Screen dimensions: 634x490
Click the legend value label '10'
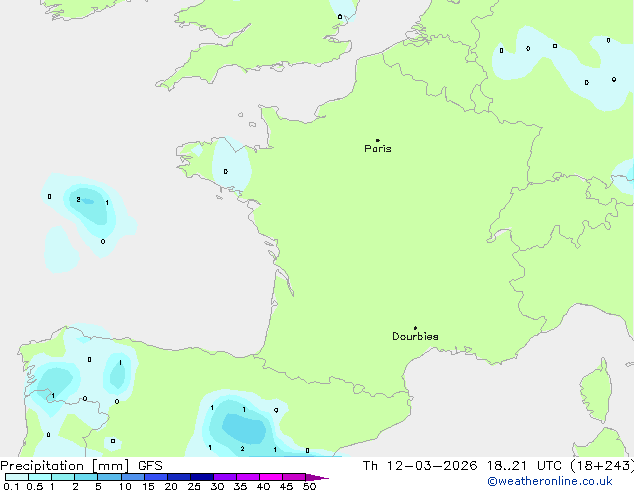(125, 486)
